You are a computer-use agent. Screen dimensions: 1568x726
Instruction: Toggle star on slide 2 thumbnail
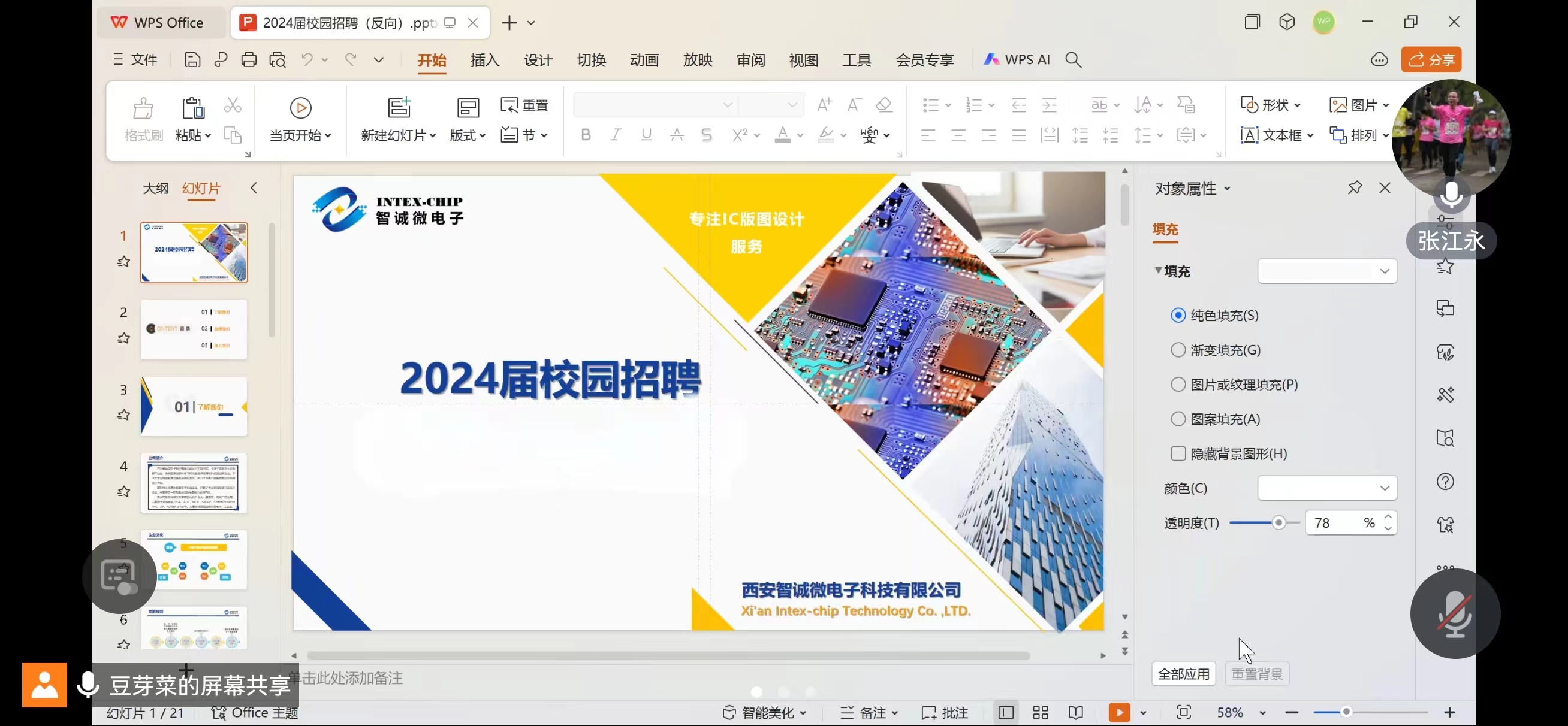(x=123, y=338)
